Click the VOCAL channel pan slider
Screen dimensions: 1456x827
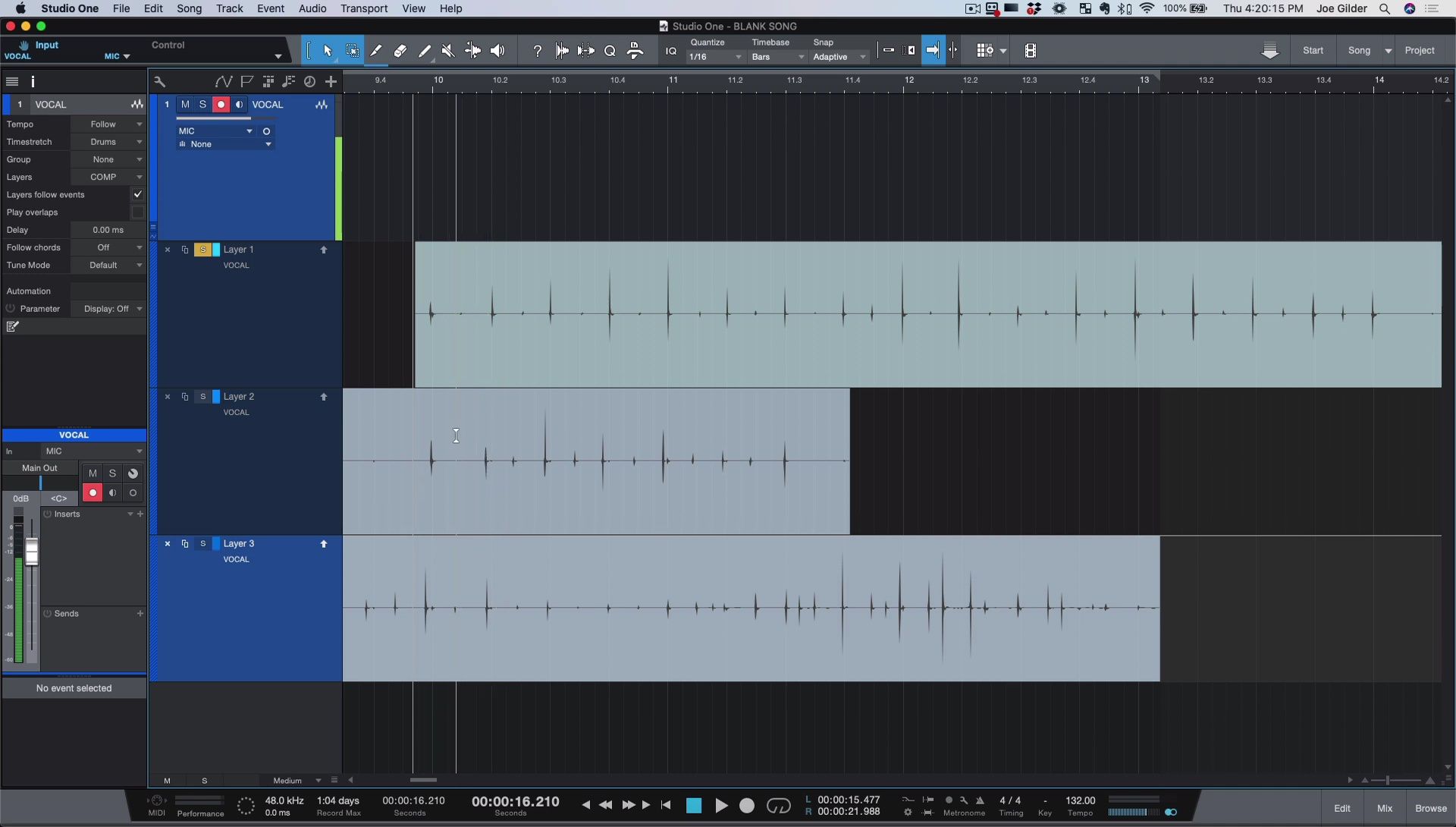[40, 483]
